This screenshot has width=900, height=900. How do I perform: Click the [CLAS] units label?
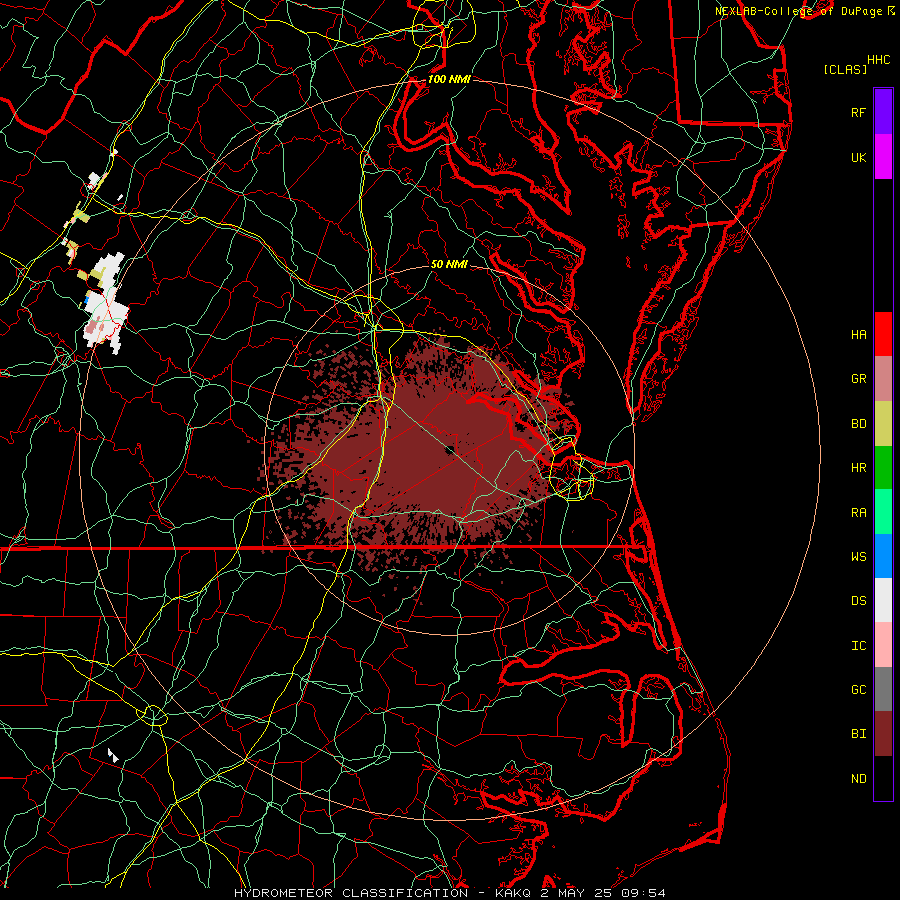click(x=845, y=69)
